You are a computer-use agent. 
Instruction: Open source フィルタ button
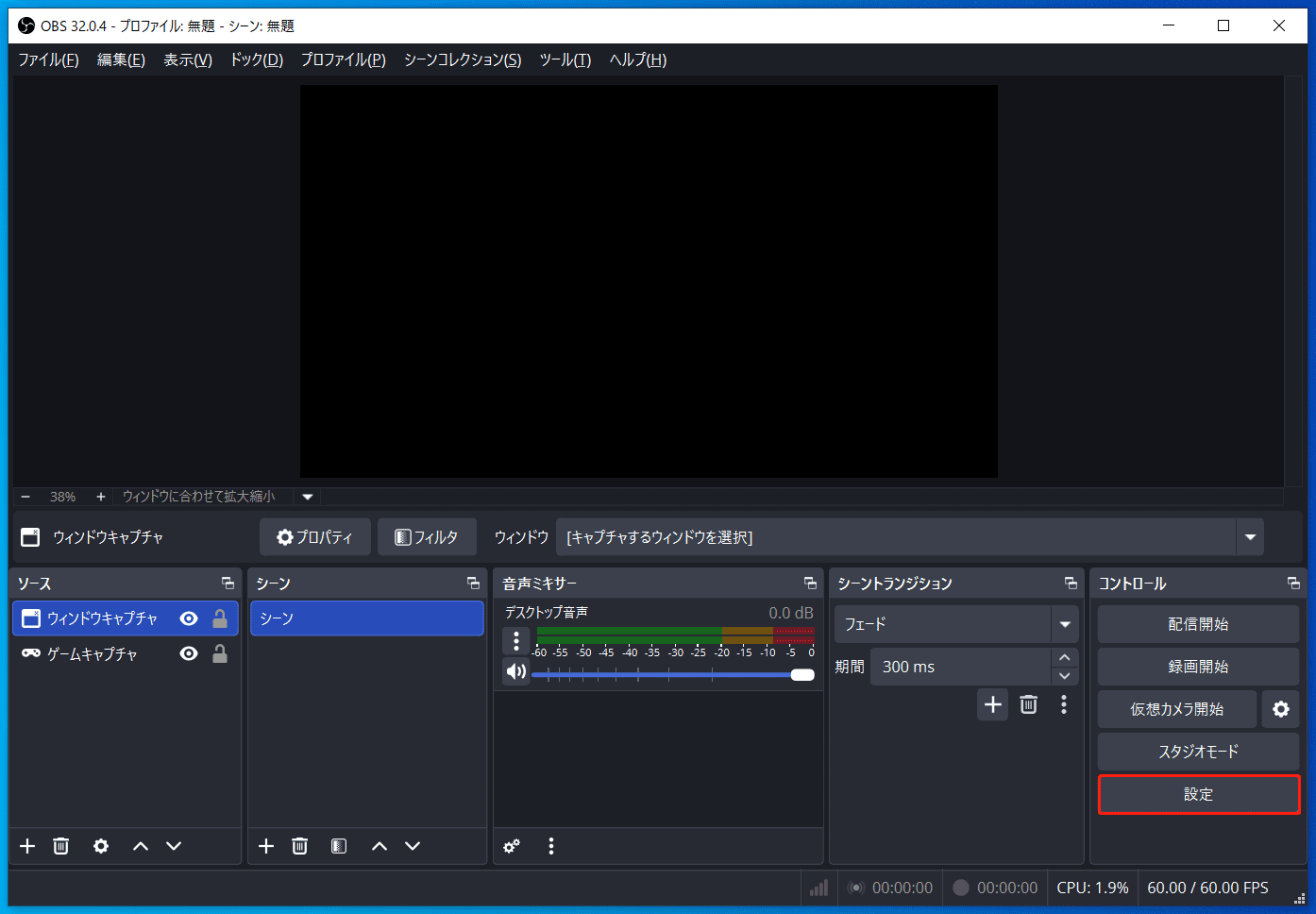pos(427,537)
